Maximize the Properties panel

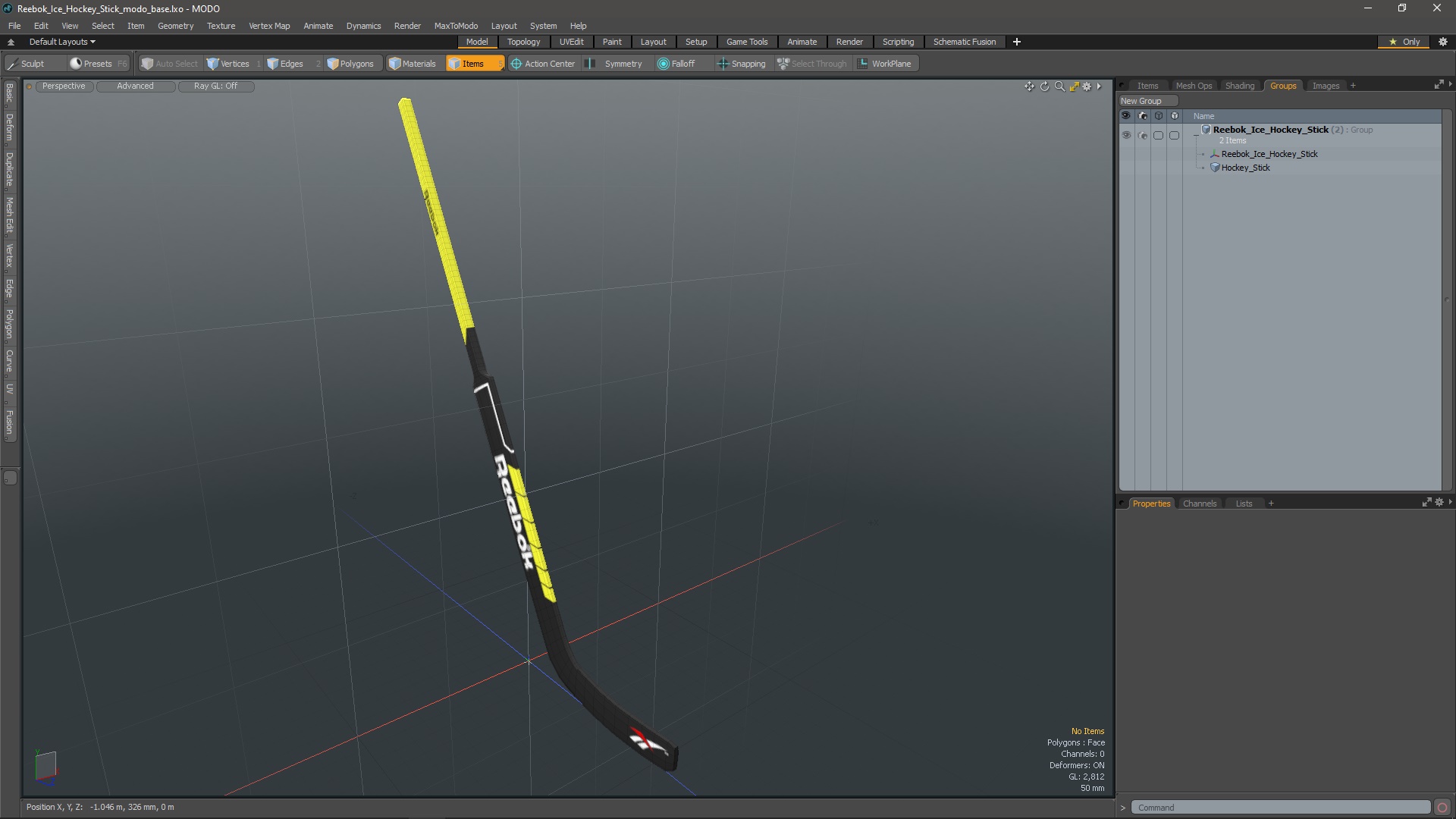tap(1426, 502)
